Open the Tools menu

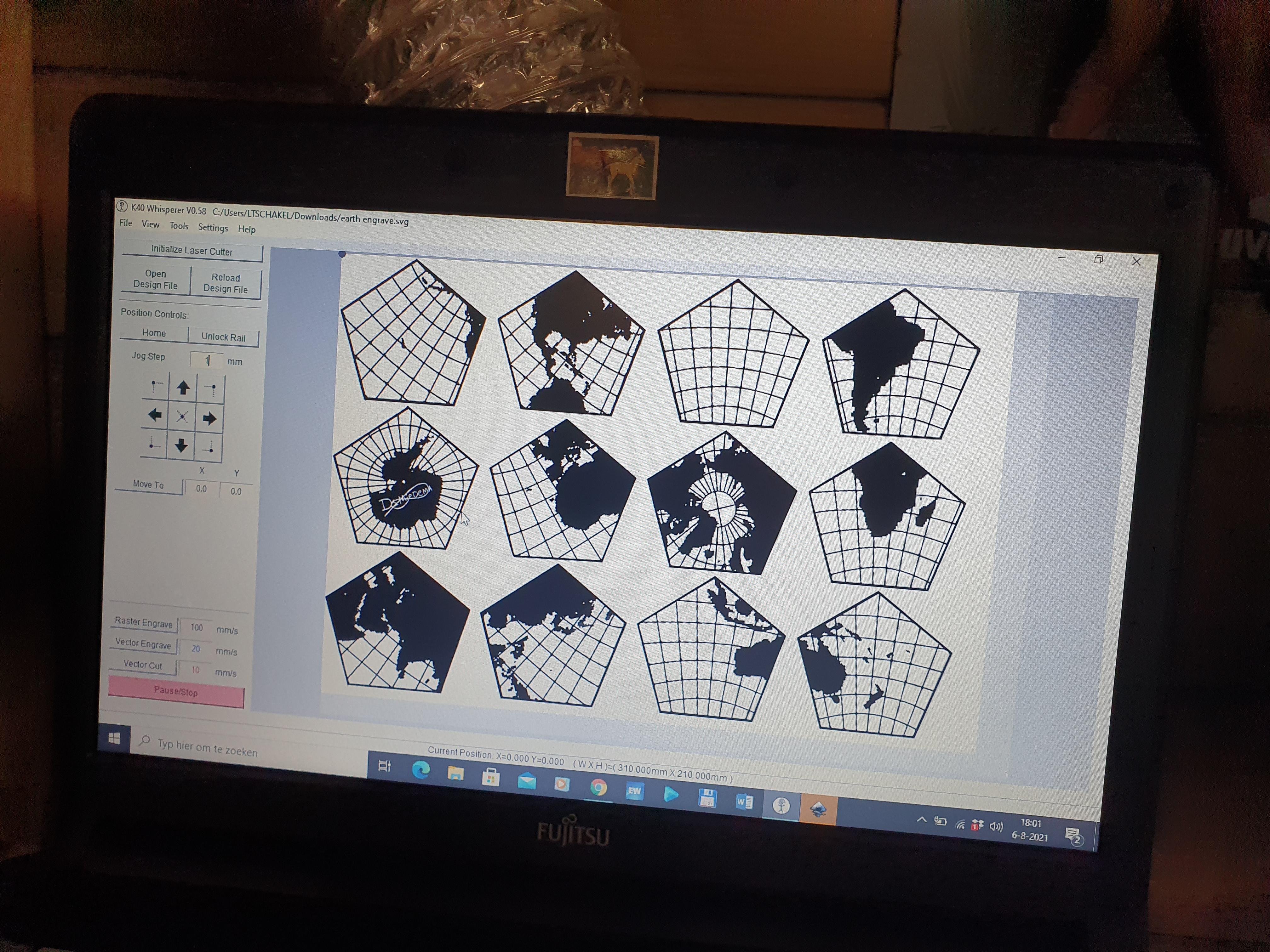click(x=179, y=226)
